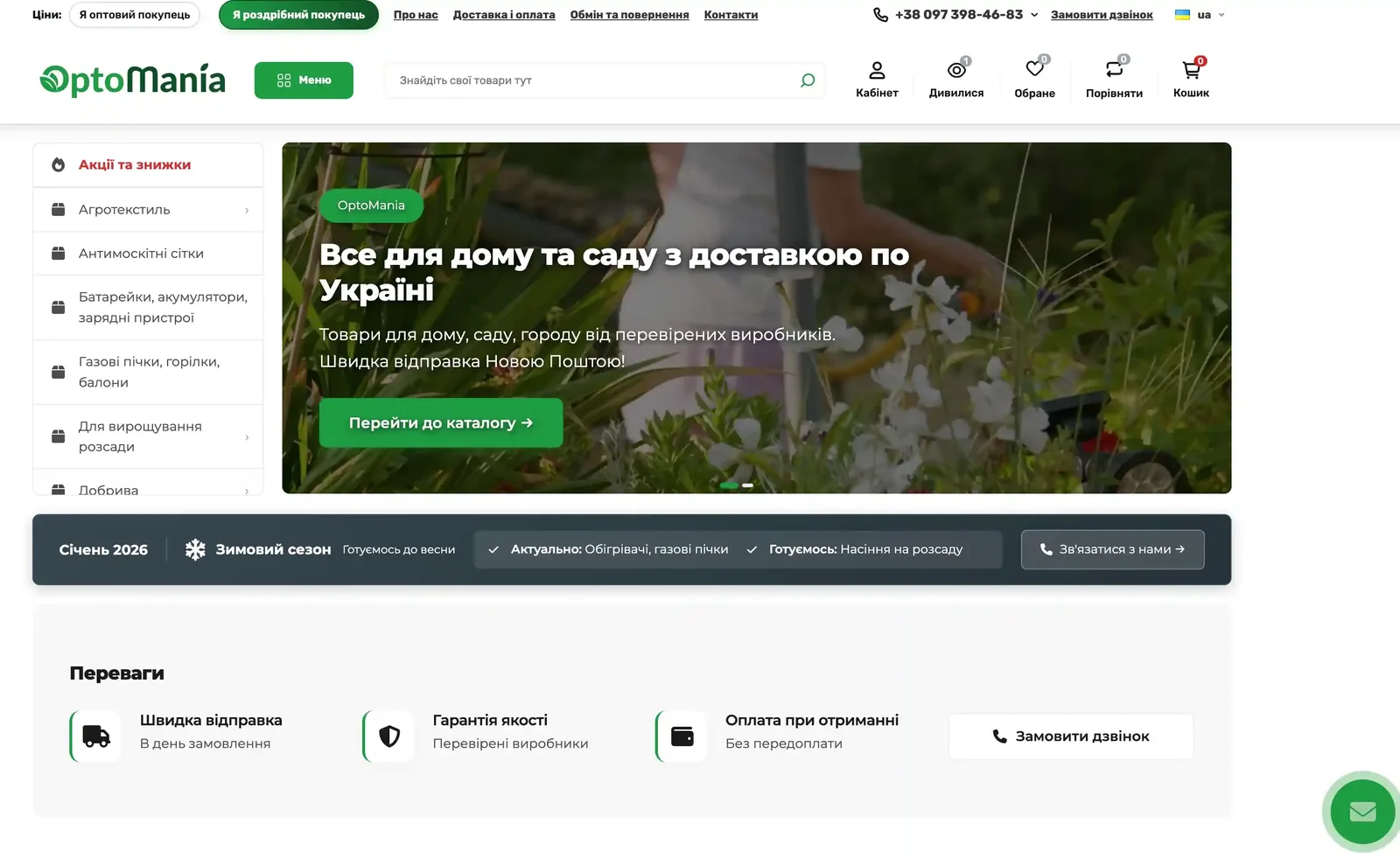Click Перейти до каталогу button
This screenshot has width=1400, height=858.
pyautogui.click(x=441, y=423)
